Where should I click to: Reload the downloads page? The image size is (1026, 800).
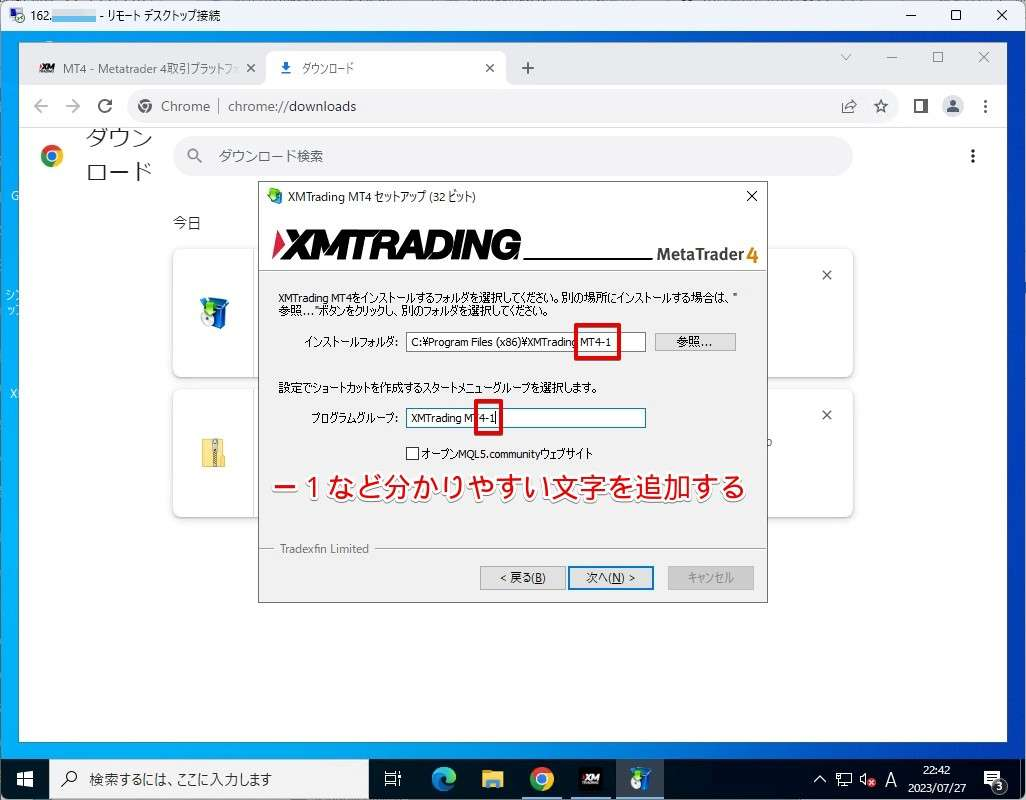tap(105, 106)
